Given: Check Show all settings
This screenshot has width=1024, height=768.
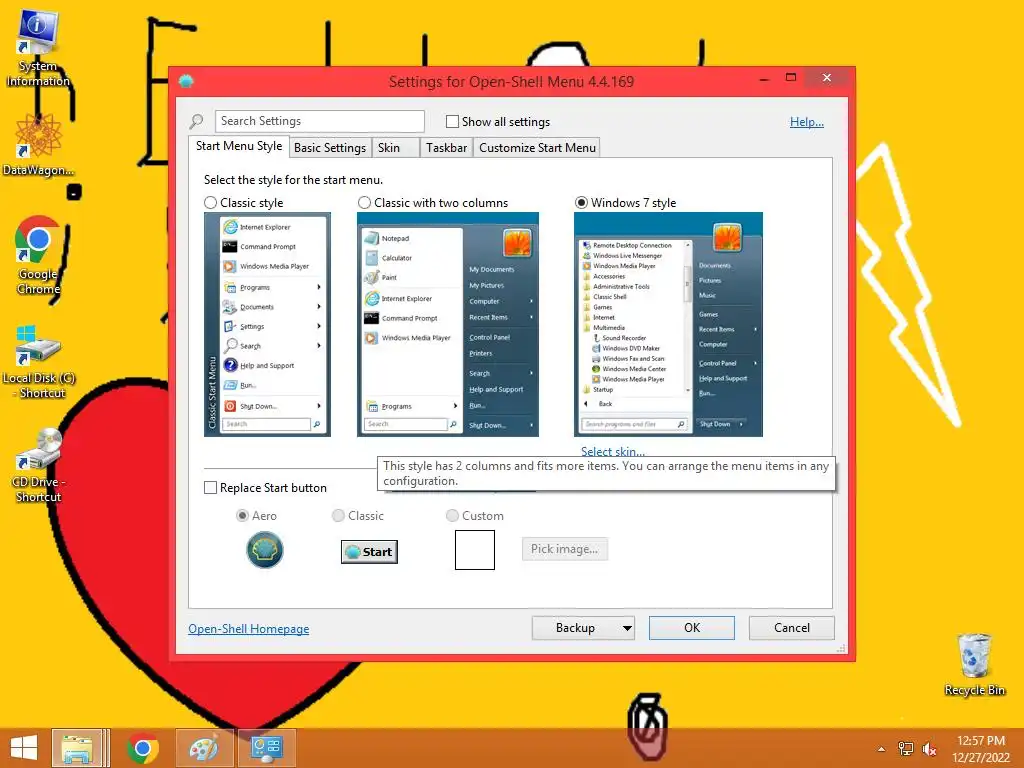Looking at the screenshot, I should pyautogui.click(x=452, y=121).
